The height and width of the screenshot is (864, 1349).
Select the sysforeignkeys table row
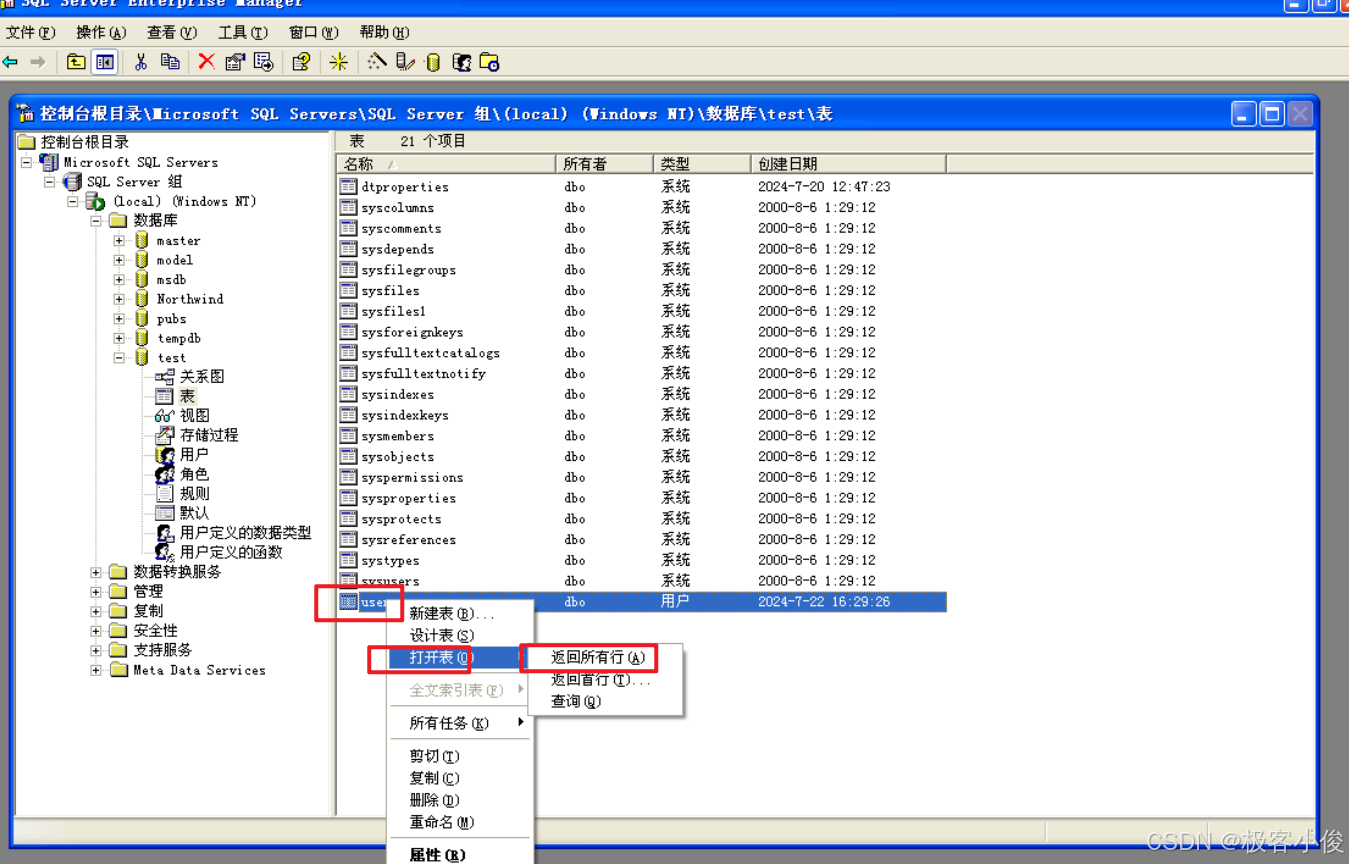(x=642, y=332)
